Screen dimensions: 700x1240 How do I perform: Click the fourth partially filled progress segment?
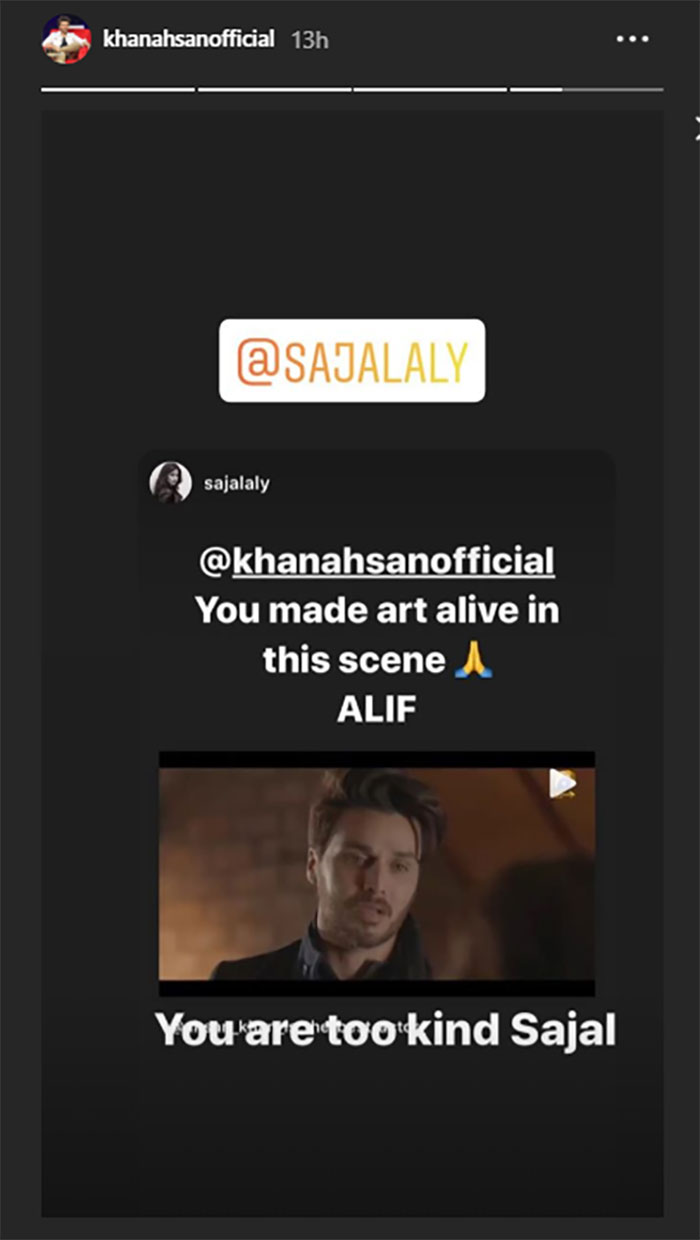(x=586, y=90)
